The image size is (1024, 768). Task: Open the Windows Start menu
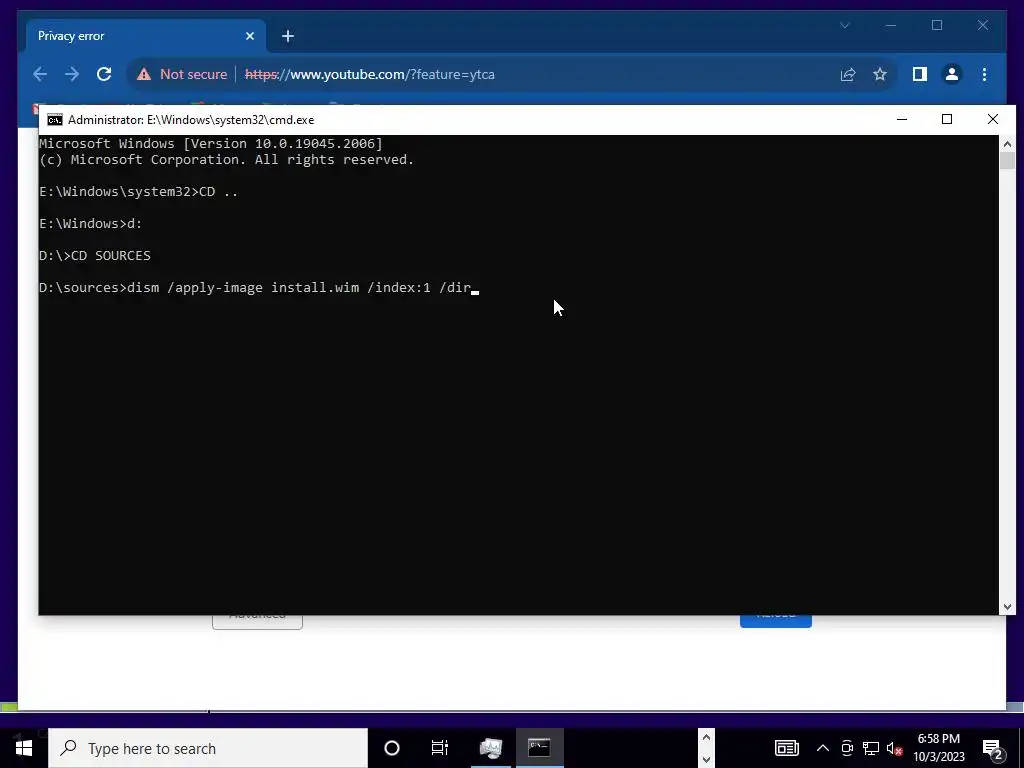click(x=24, y=748)
